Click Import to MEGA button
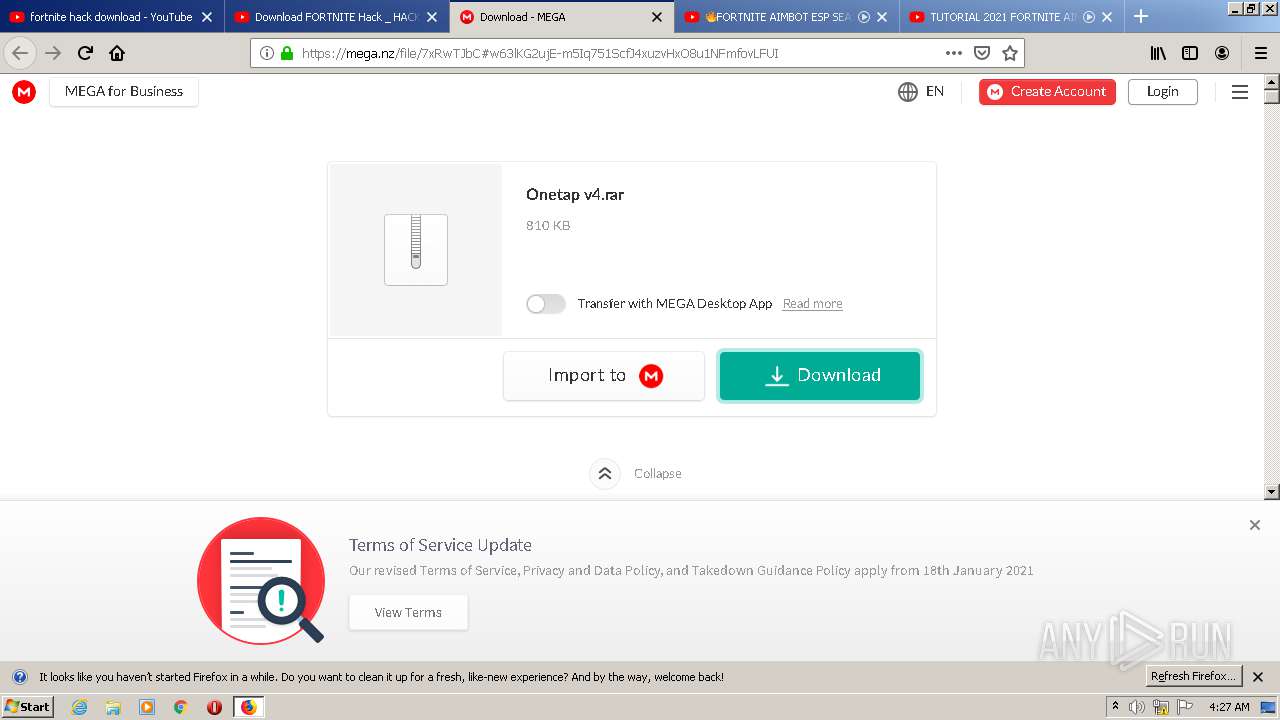 tap(604, 376)
